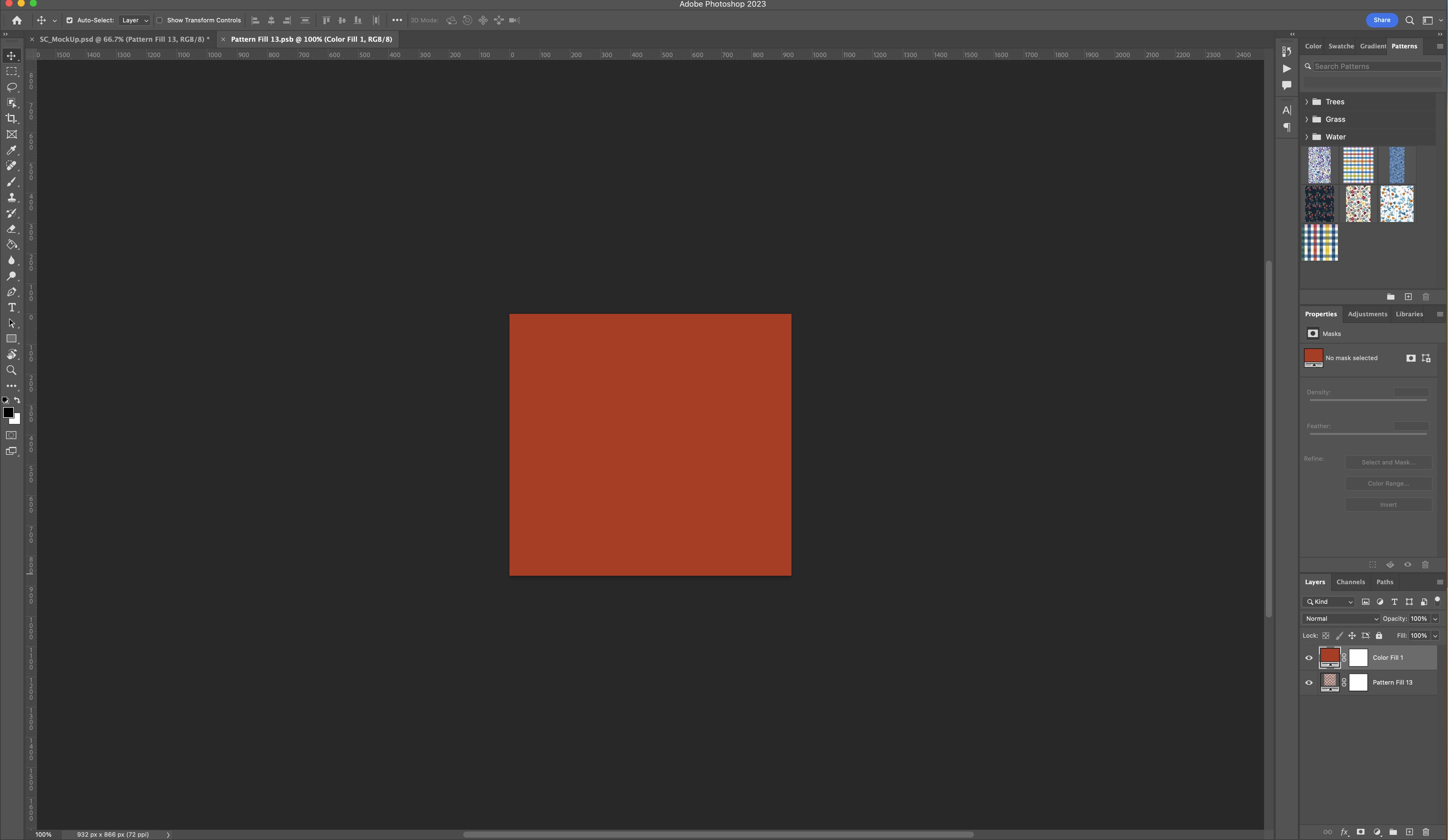
Task: Open the Normal blend mode dropdown
Action: click(x=1341, y=618)
